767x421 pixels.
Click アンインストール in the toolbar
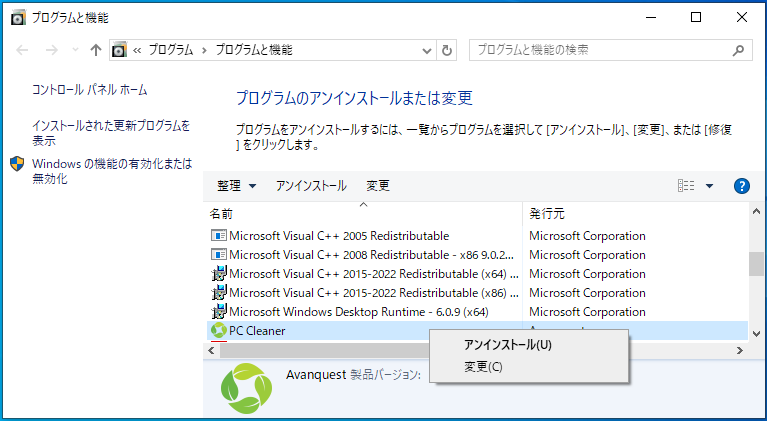pos(311,186)
